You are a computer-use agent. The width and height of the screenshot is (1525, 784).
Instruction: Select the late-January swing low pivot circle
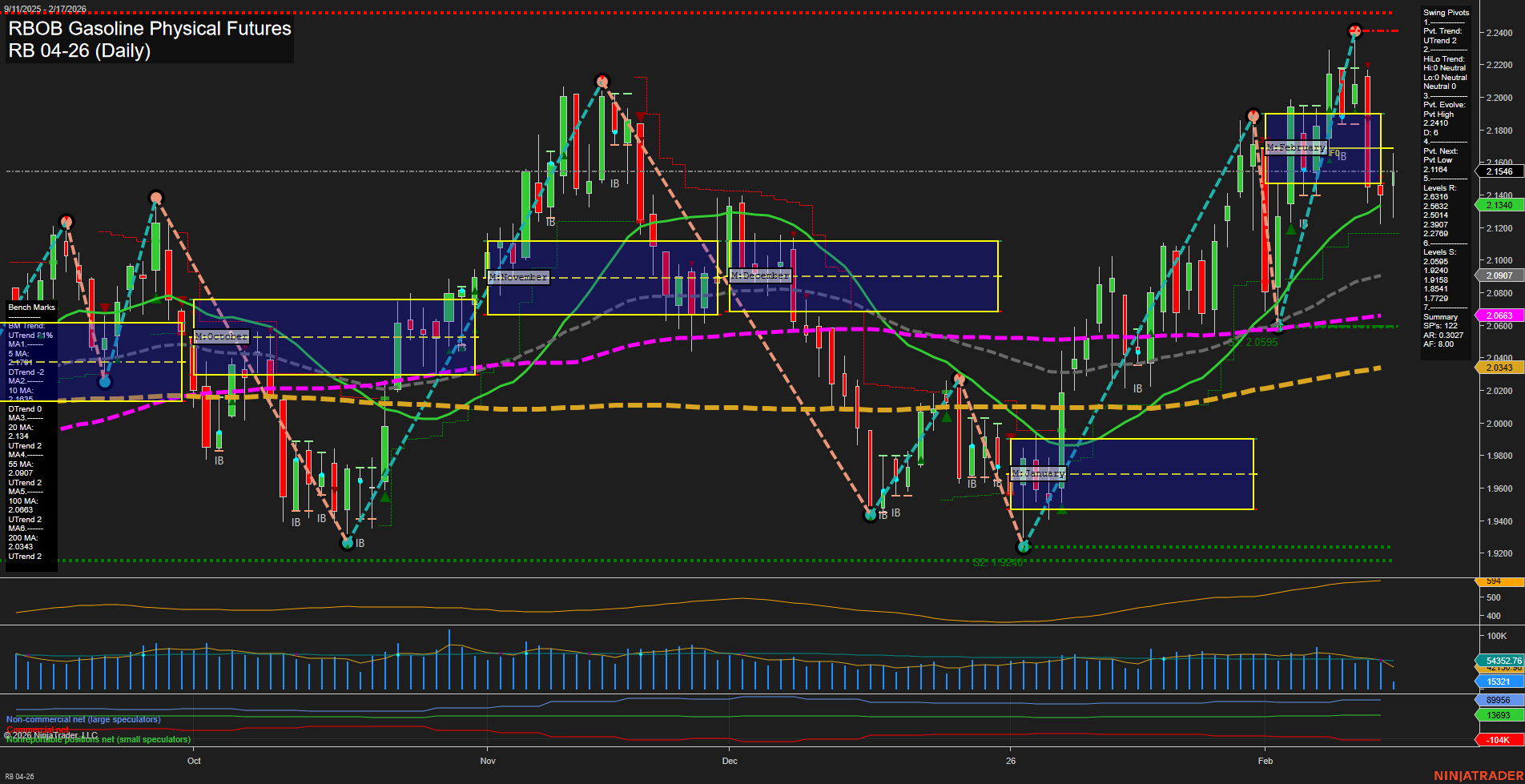(x=1023, y=547)
